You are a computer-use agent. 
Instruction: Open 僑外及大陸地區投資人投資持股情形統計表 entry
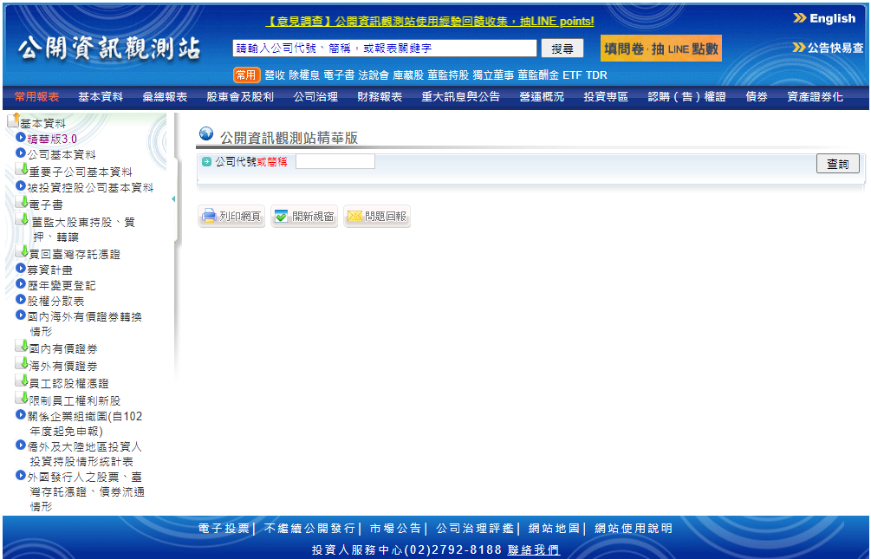coord(85,454)
